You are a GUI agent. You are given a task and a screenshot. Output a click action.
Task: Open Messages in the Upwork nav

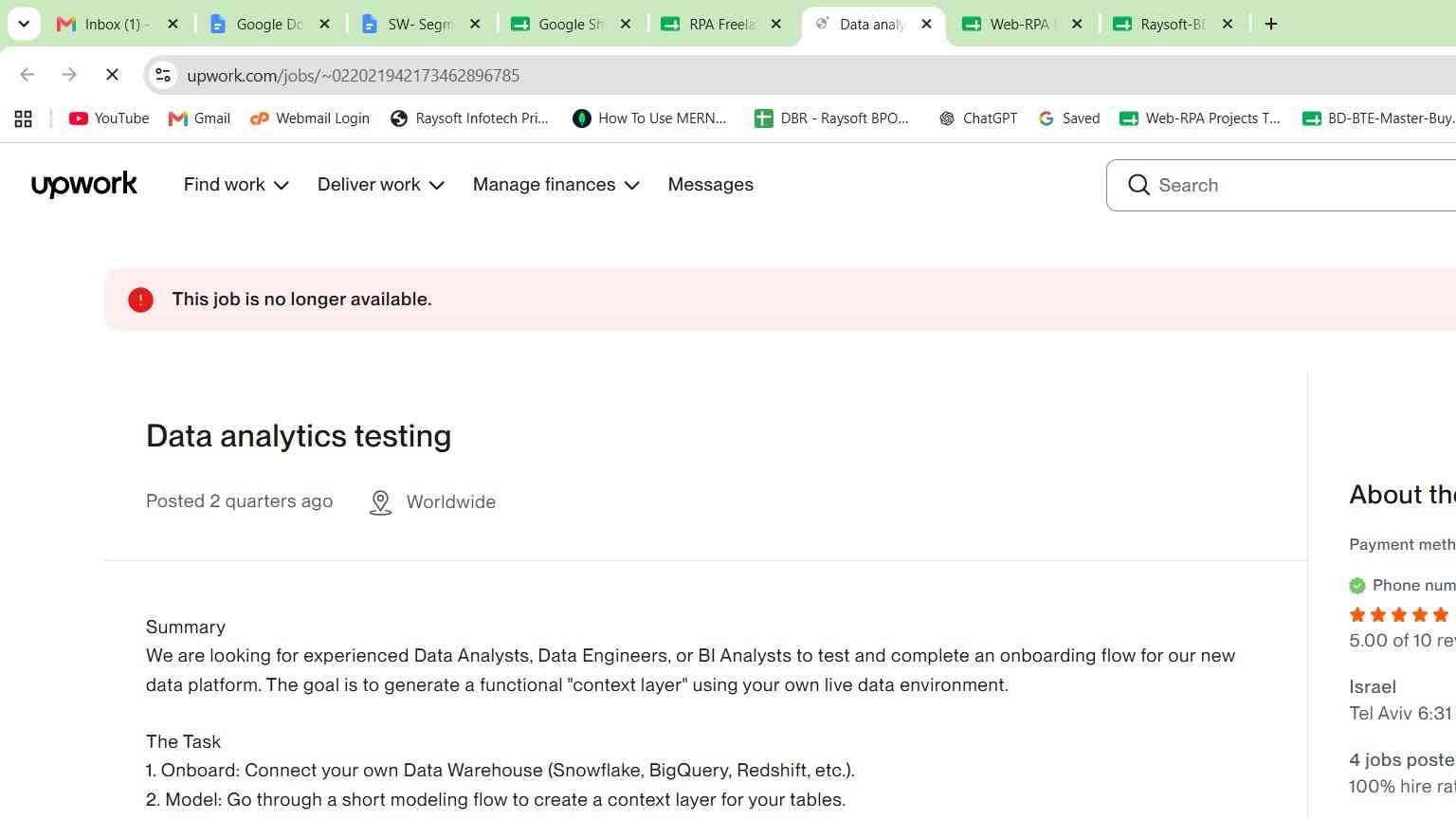pos(711,185)
